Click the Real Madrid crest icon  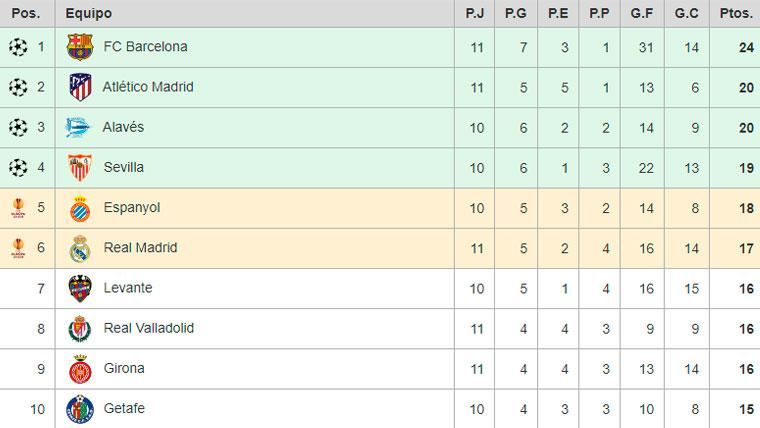click(80, 248)
